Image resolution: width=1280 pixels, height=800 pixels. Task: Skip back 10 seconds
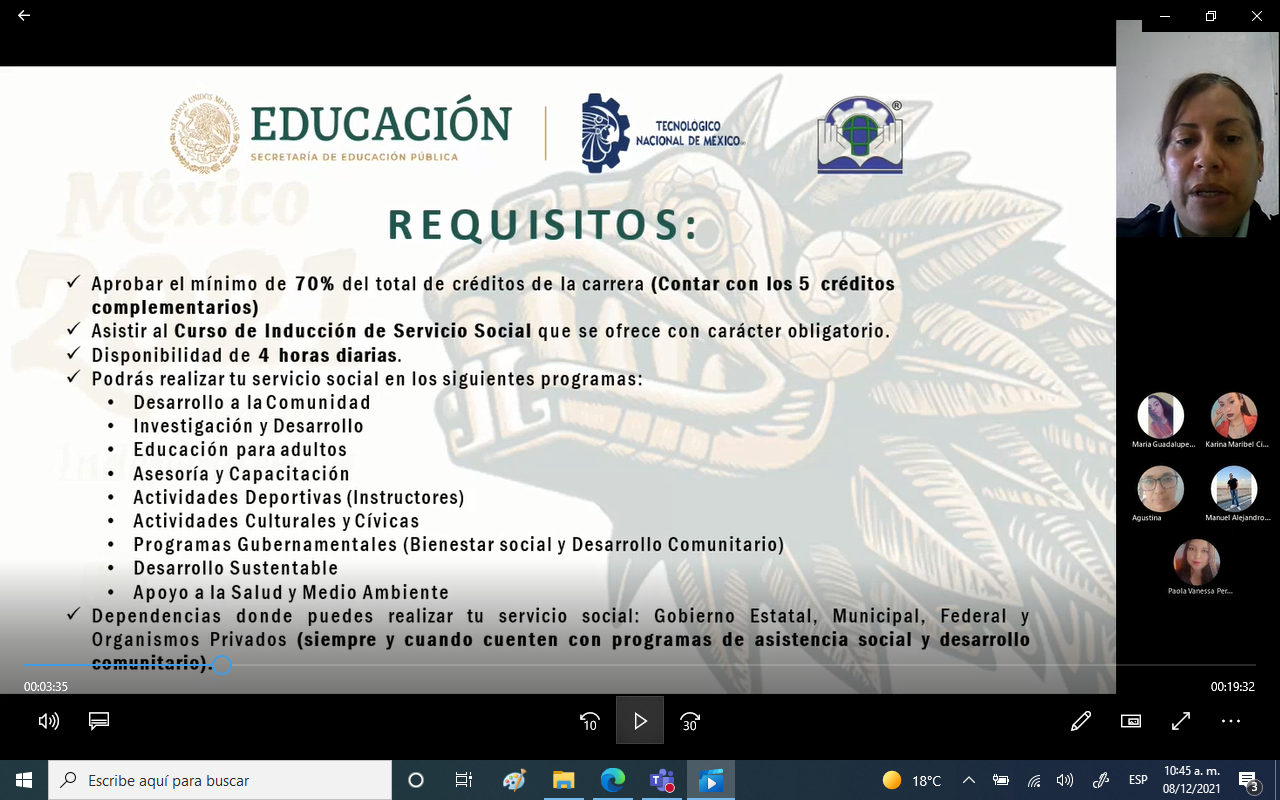pyautogui.click(x=589, y=721)
